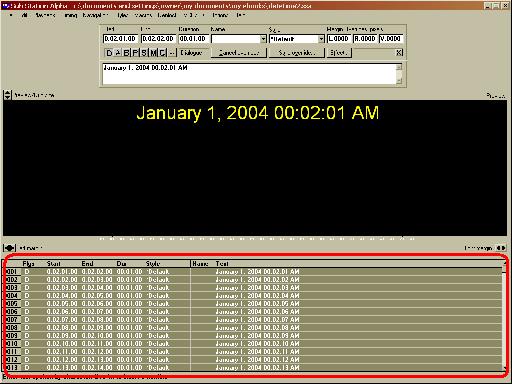512x384 pixels.
Task: Click the dash button next to the C button
Action: pyautogui.click(x=172, y=53)
